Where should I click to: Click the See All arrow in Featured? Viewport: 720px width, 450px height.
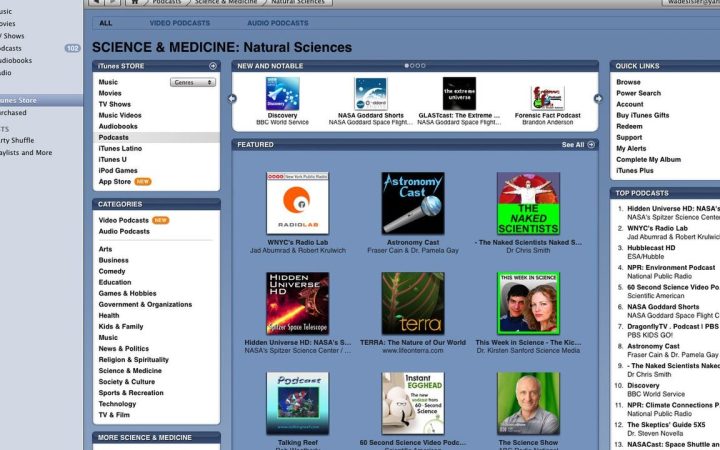pos(591,145)
